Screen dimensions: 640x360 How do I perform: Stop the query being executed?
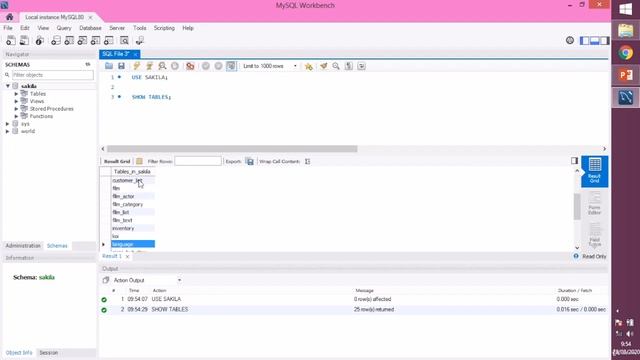[x=175, y=66]
